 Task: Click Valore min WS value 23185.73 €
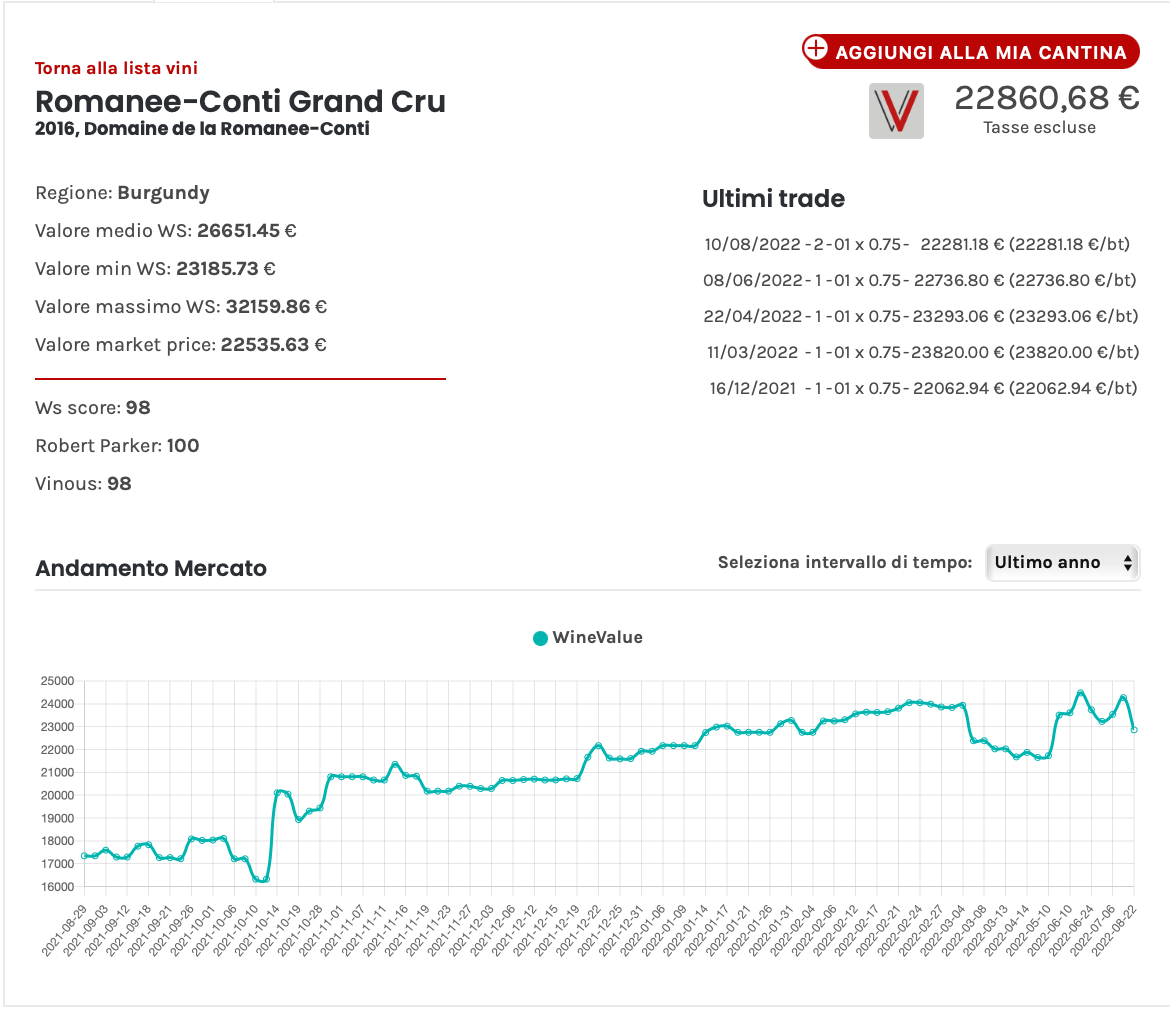click(x=226, y=269)
